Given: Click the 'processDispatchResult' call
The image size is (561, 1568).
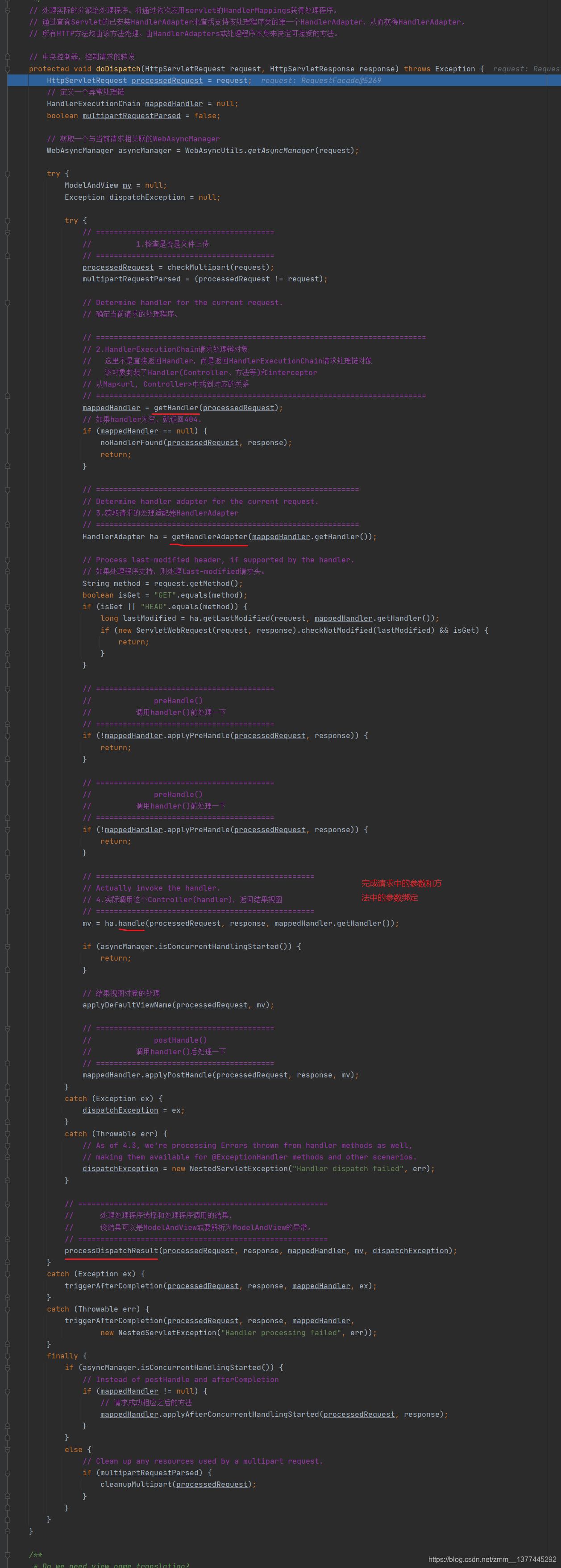Looking at the screenshot, I should 112,1251.
